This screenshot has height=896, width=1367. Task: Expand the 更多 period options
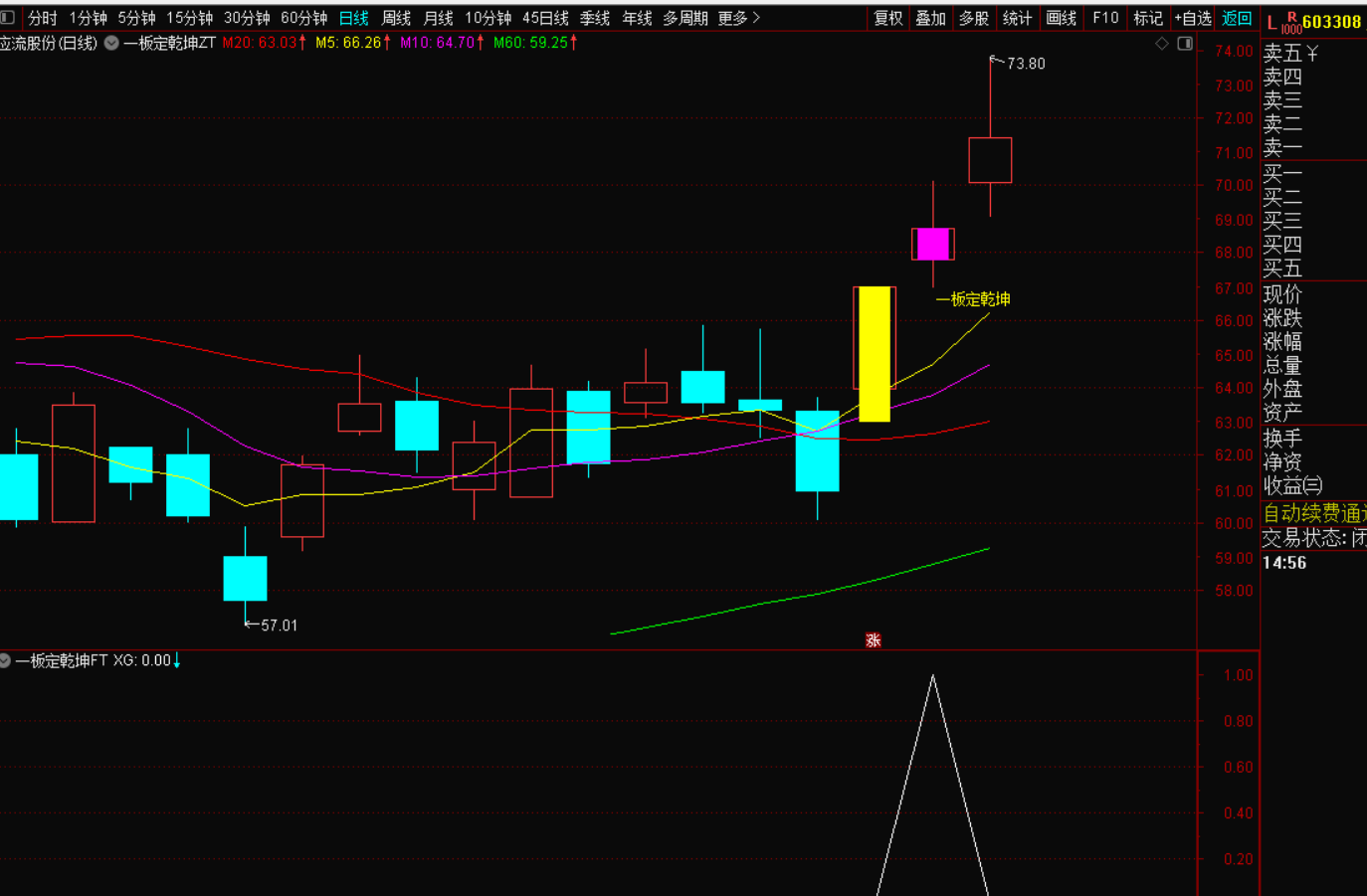coord(738,18)
